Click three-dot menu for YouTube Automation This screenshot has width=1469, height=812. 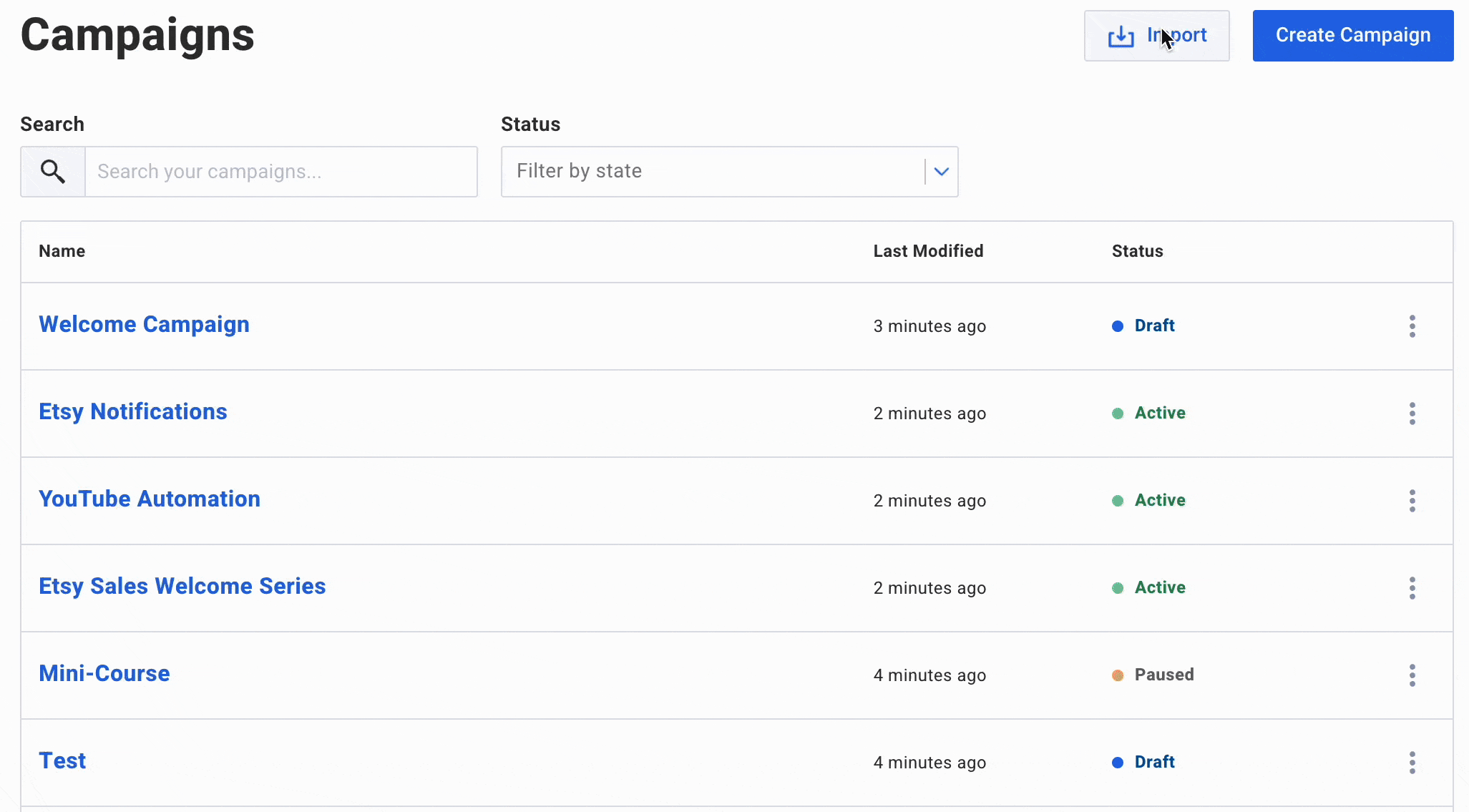pos(1412,500)
